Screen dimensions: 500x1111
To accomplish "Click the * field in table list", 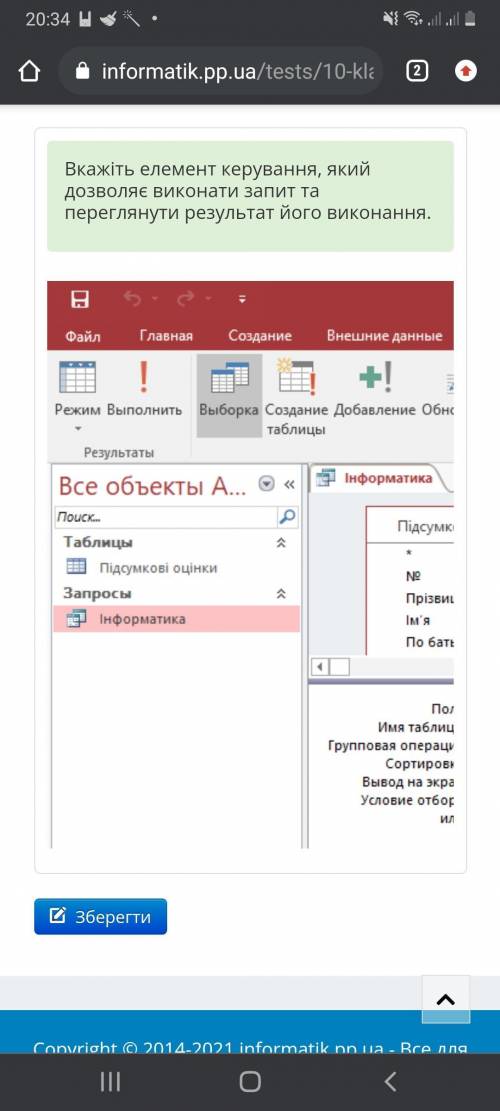I will 409,554.
